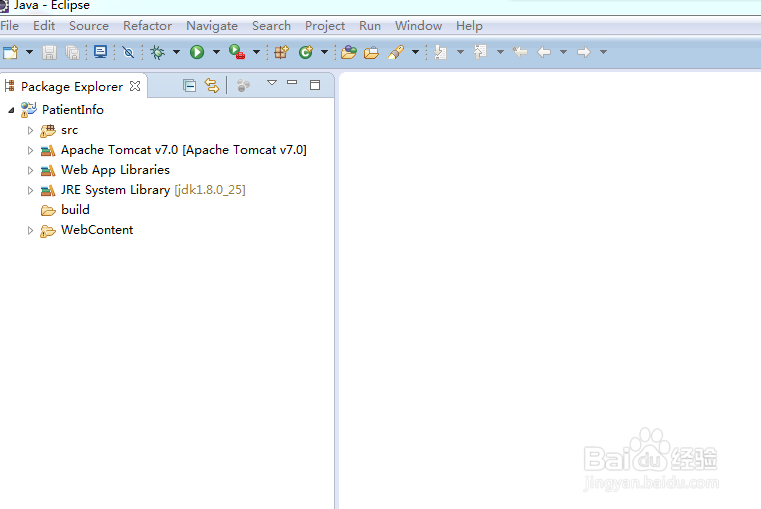
Task: Expand Web App Libraries
Action: click(30, 170)
